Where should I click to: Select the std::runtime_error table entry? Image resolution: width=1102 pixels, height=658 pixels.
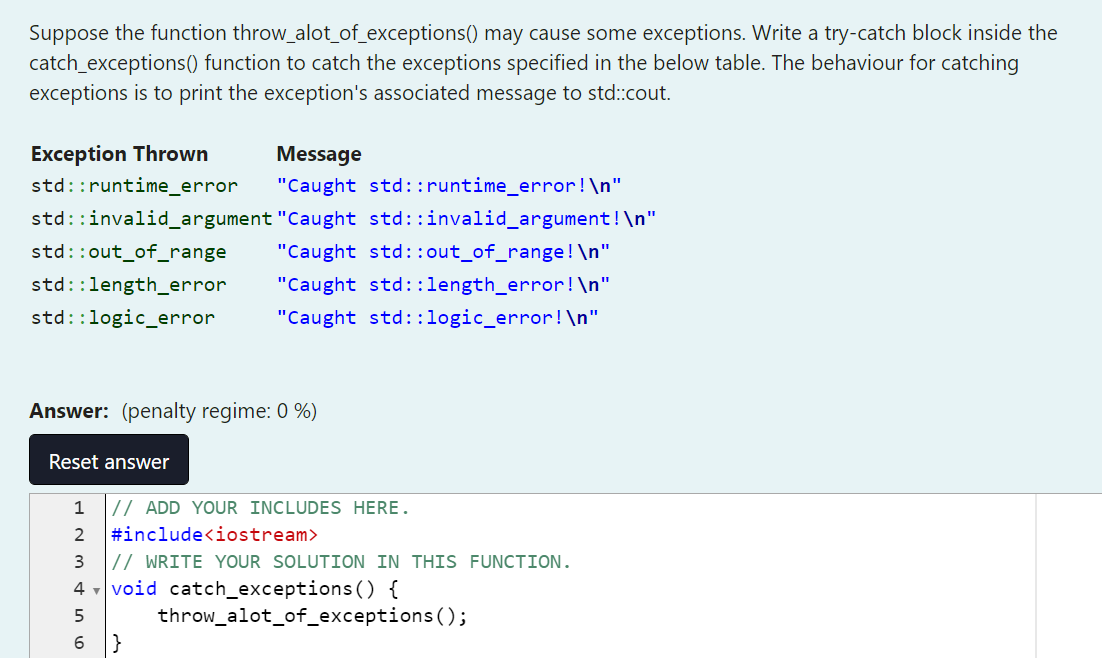[134, 185]
